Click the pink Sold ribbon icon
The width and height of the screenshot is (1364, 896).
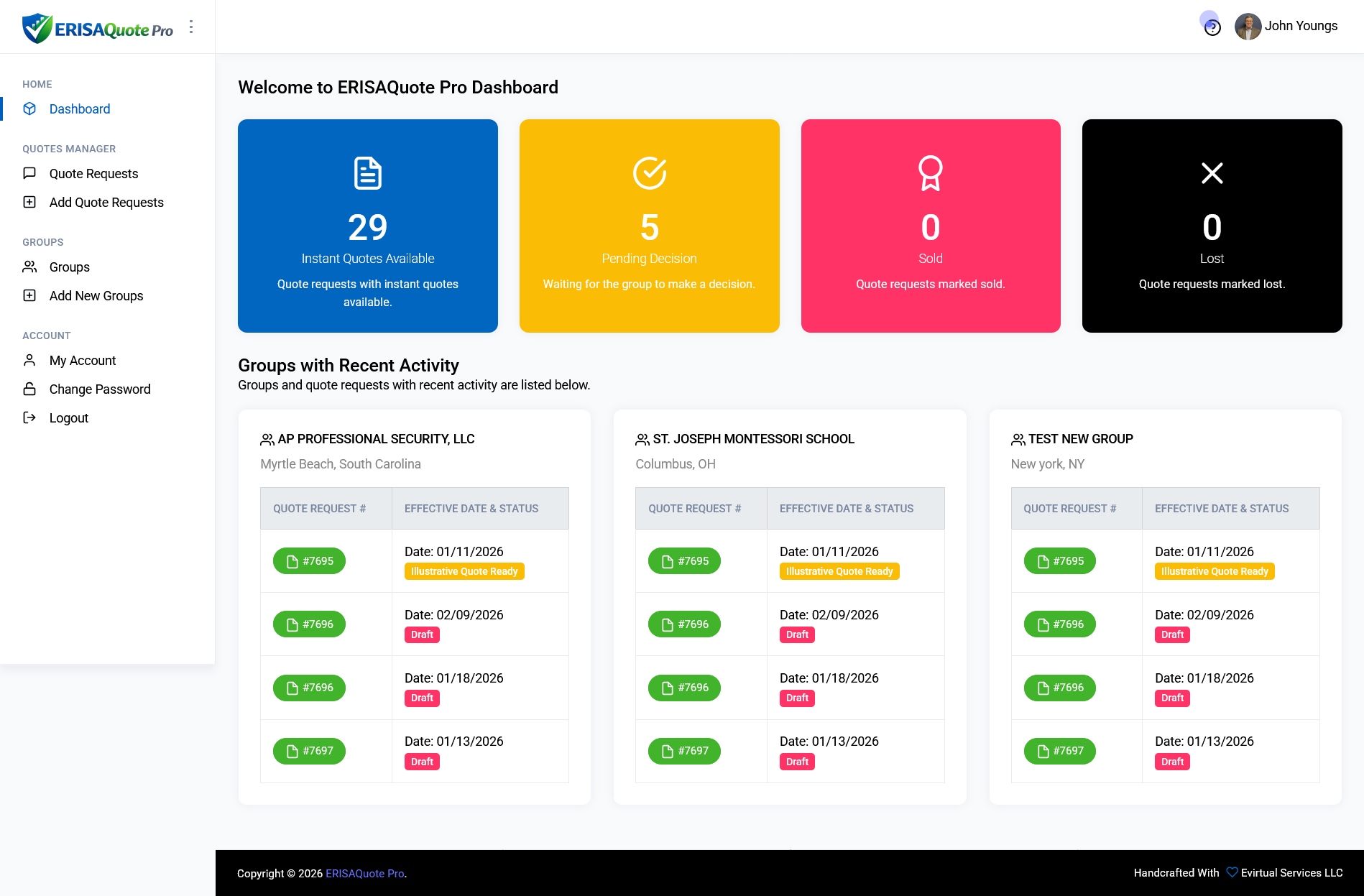[x=930, y=173]
